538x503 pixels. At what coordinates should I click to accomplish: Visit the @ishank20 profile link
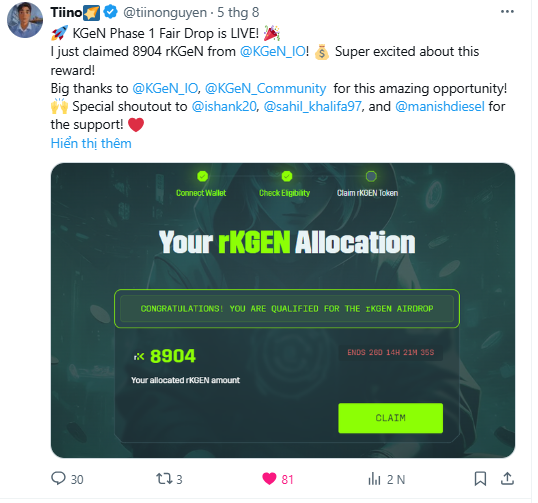[x=224, y=107]
